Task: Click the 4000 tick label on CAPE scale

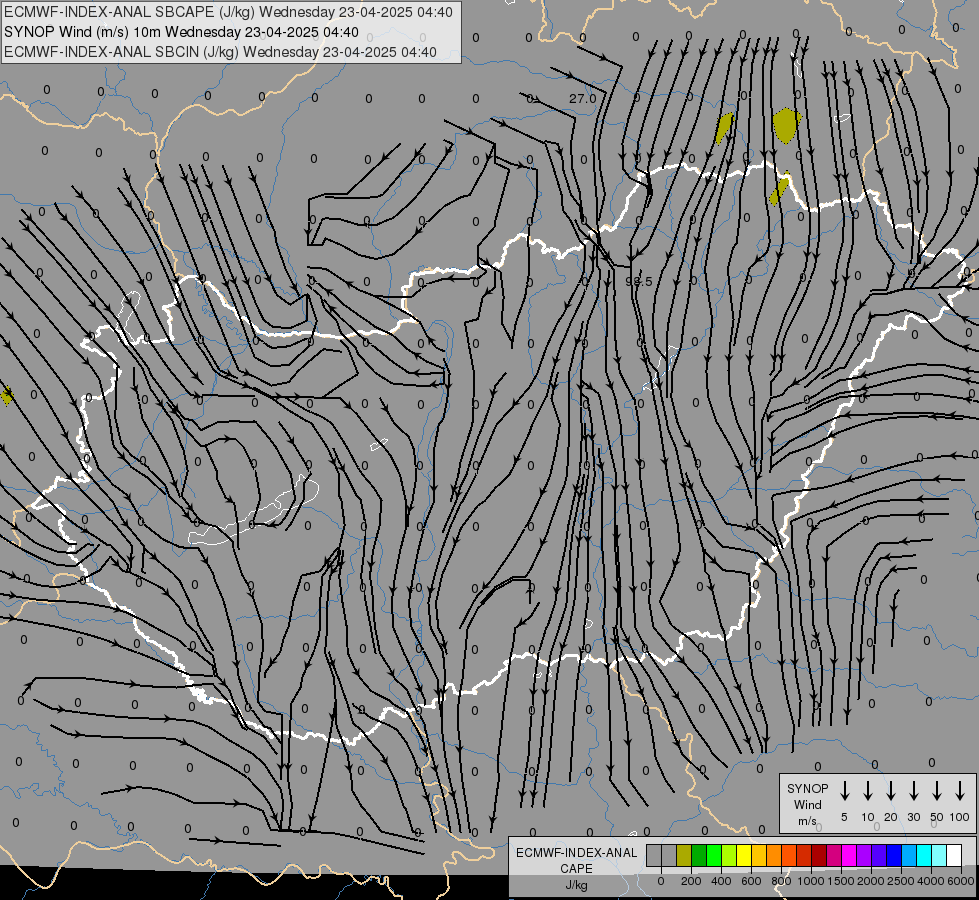Action: pos(931,881)
